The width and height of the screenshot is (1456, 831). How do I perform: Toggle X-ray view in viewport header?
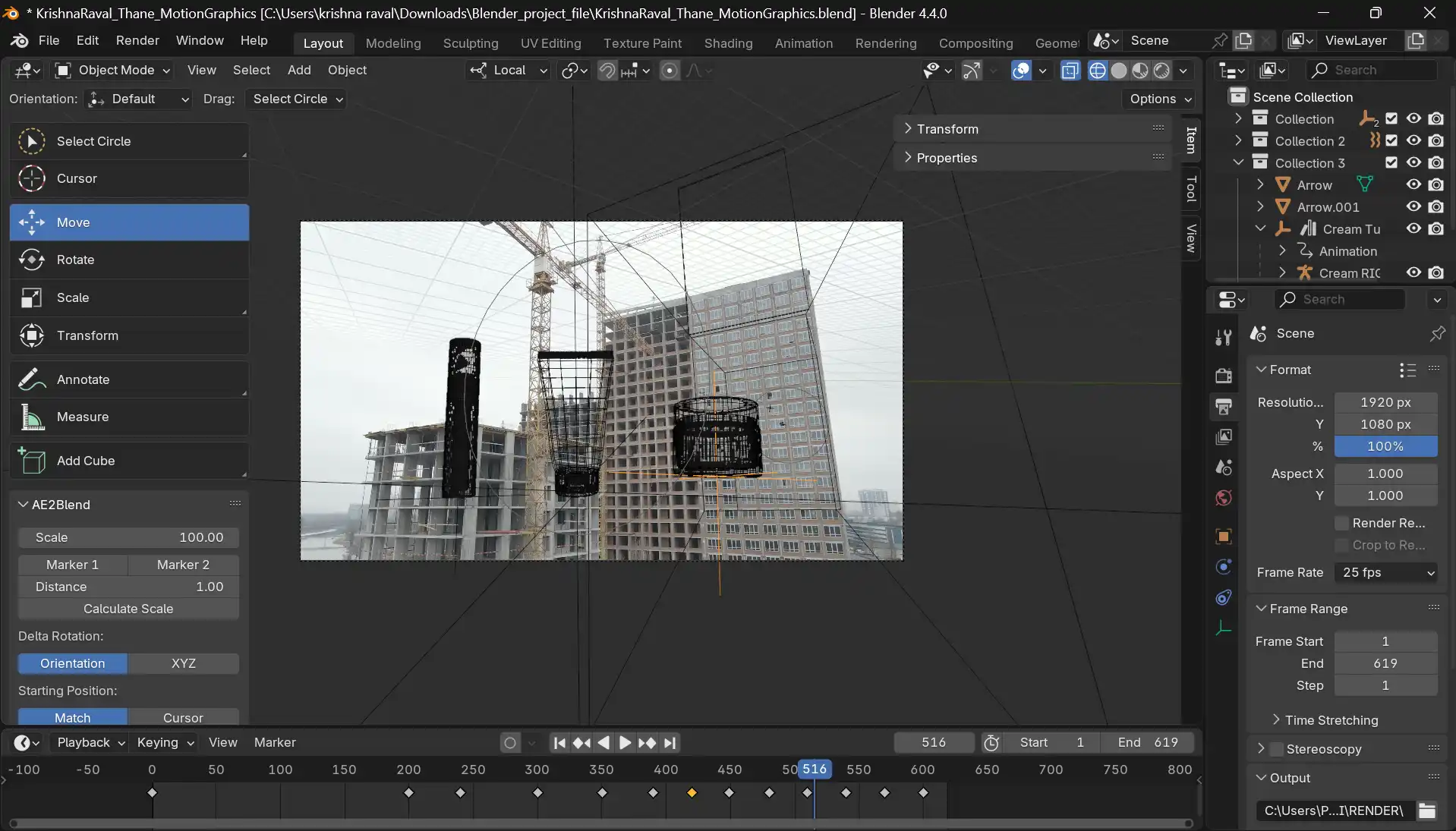(1070, 71)
